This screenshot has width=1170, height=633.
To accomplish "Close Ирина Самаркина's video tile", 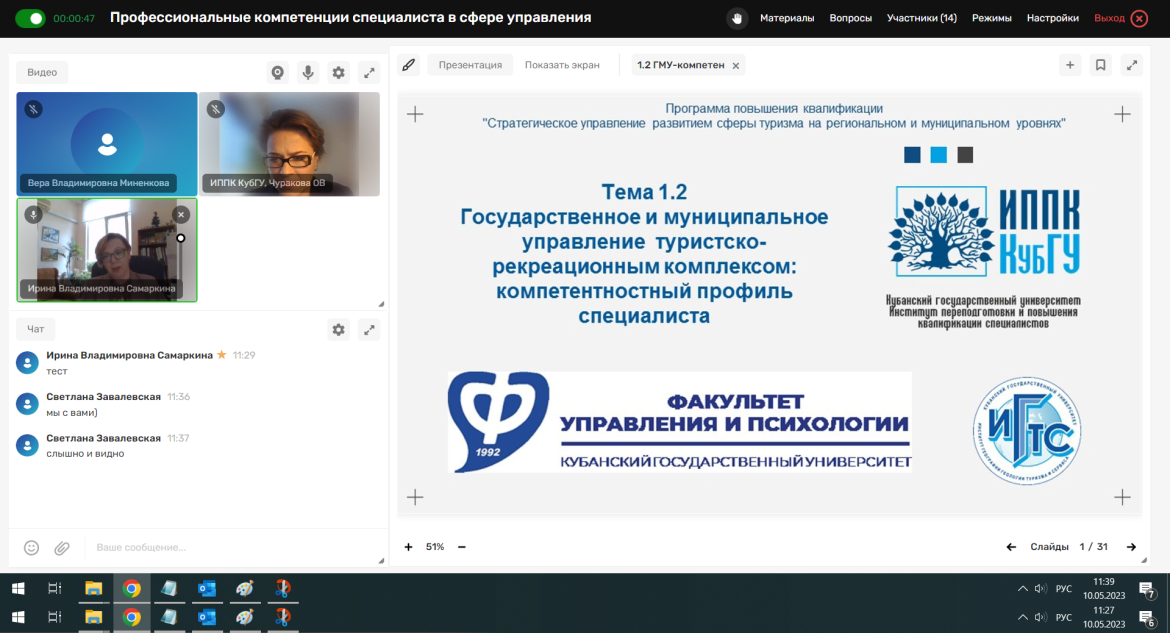I will coord(181,214).
